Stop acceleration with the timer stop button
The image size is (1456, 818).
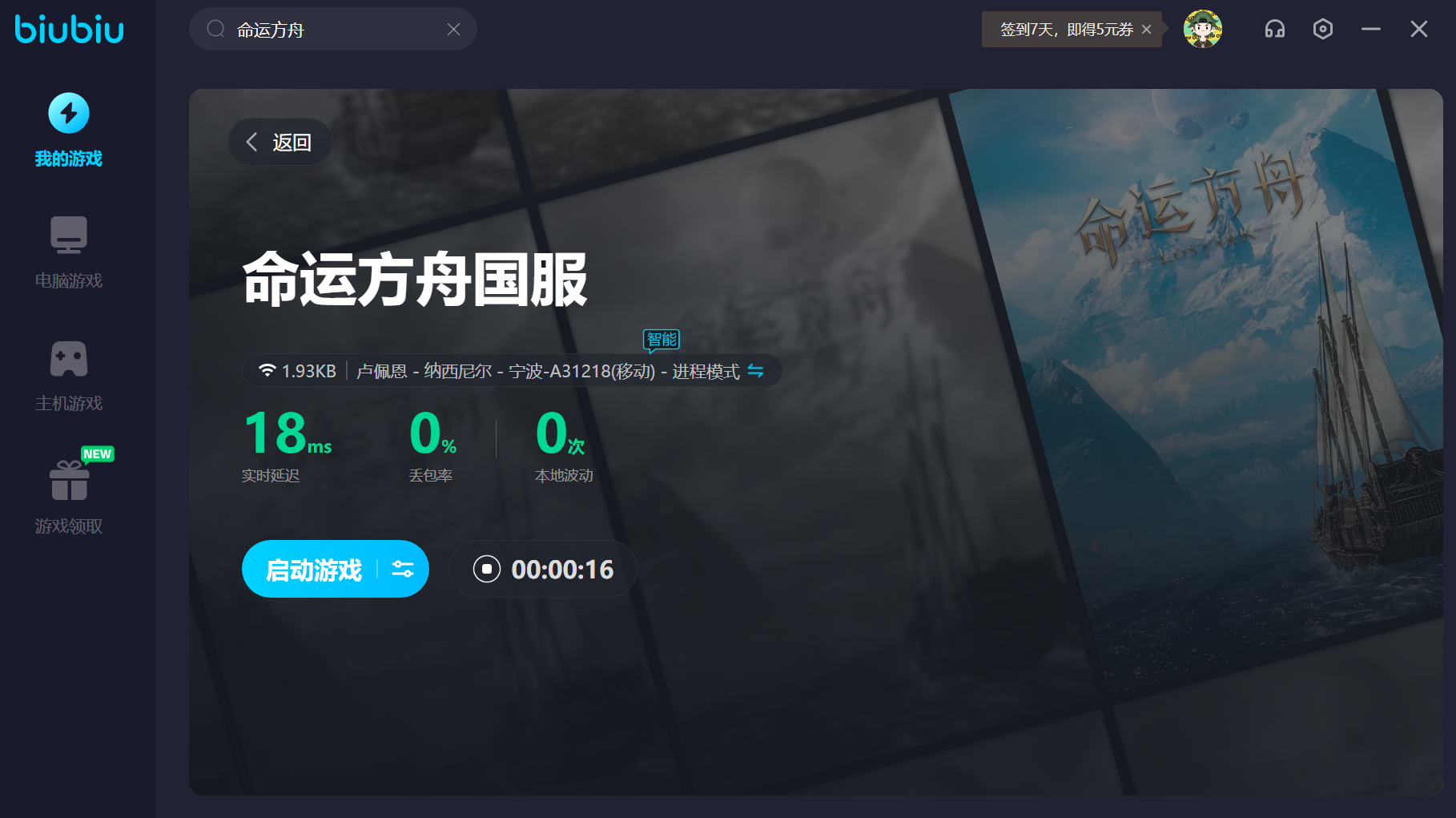487,570
